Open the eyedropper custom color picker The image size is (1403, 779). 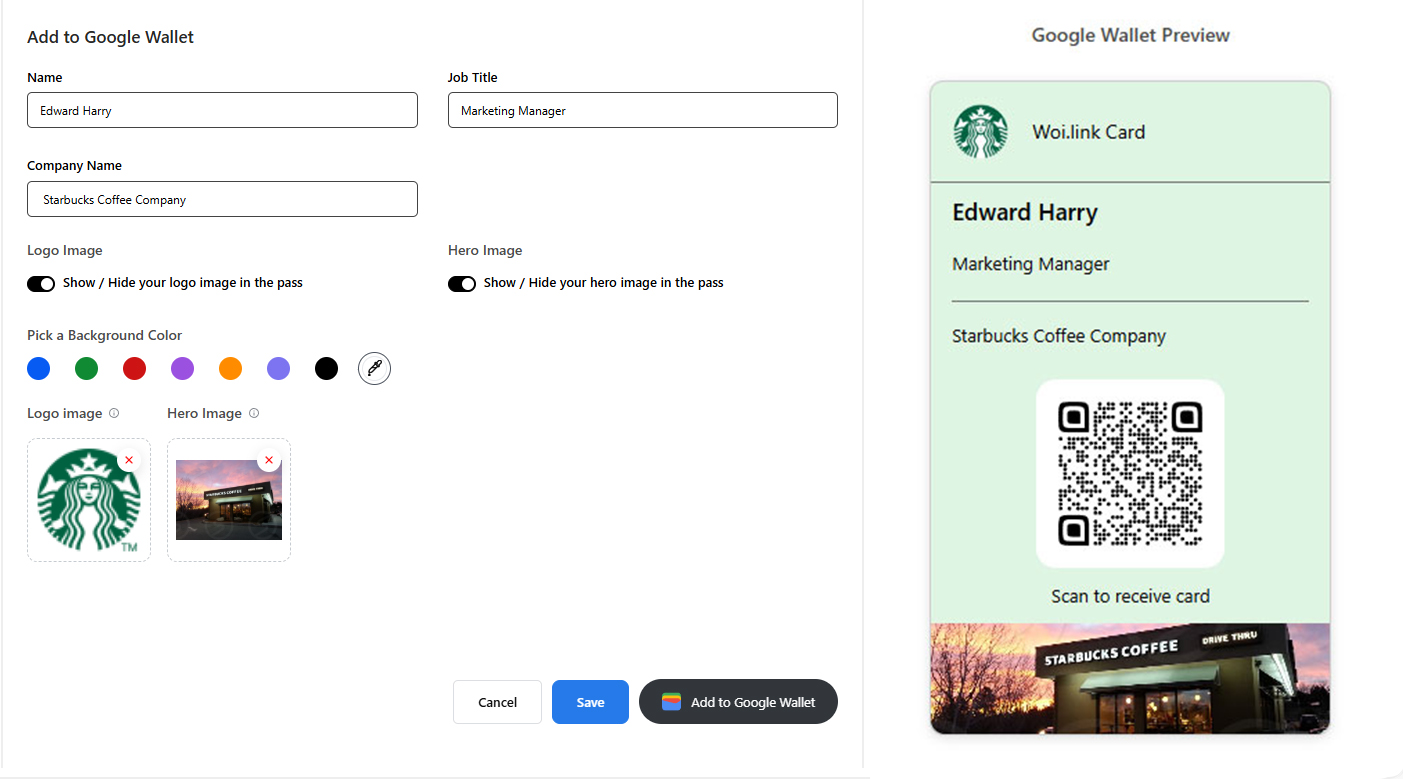click(x=374, y=369)
